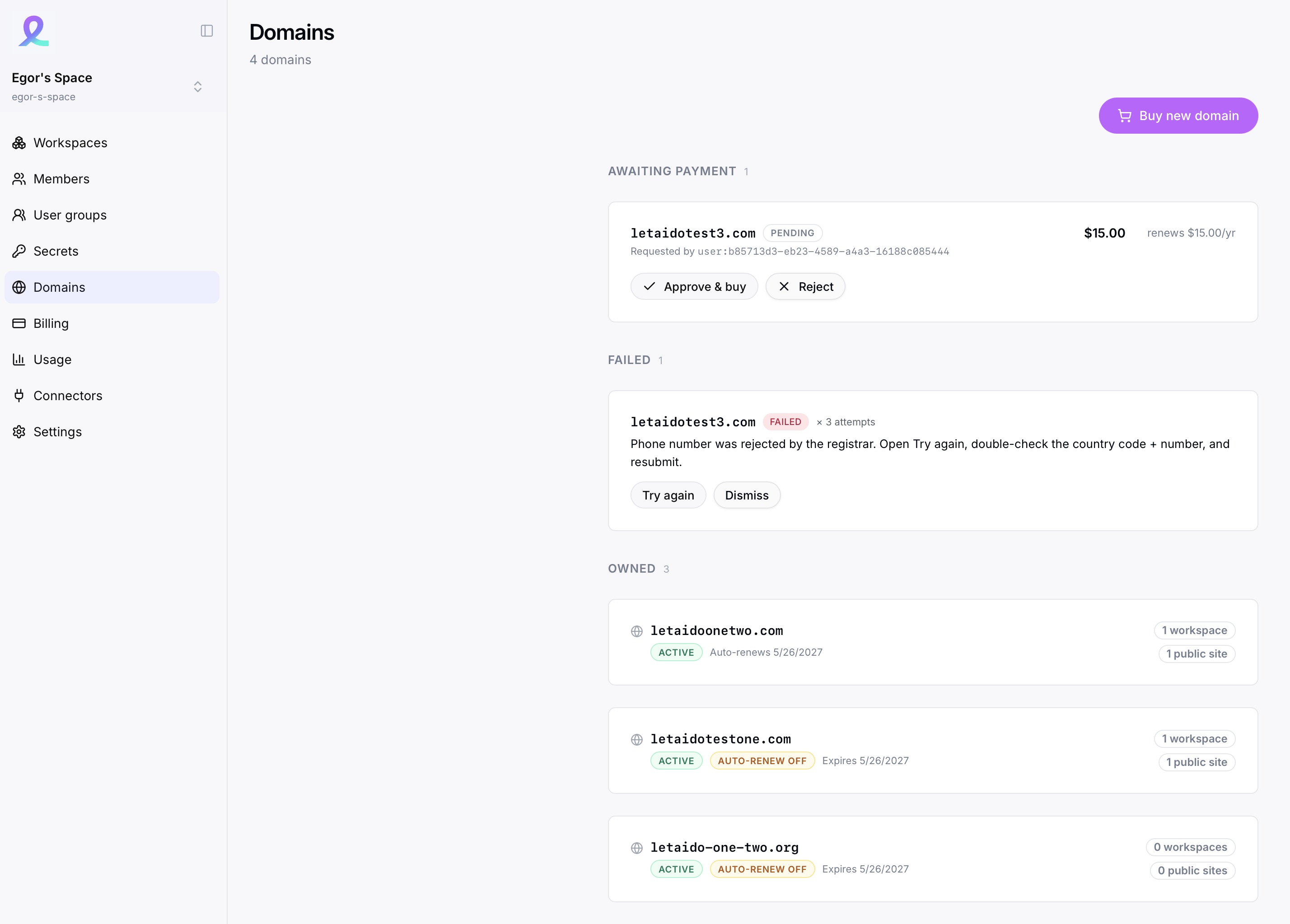Click '0 public sites' badge

[1193, 871]
